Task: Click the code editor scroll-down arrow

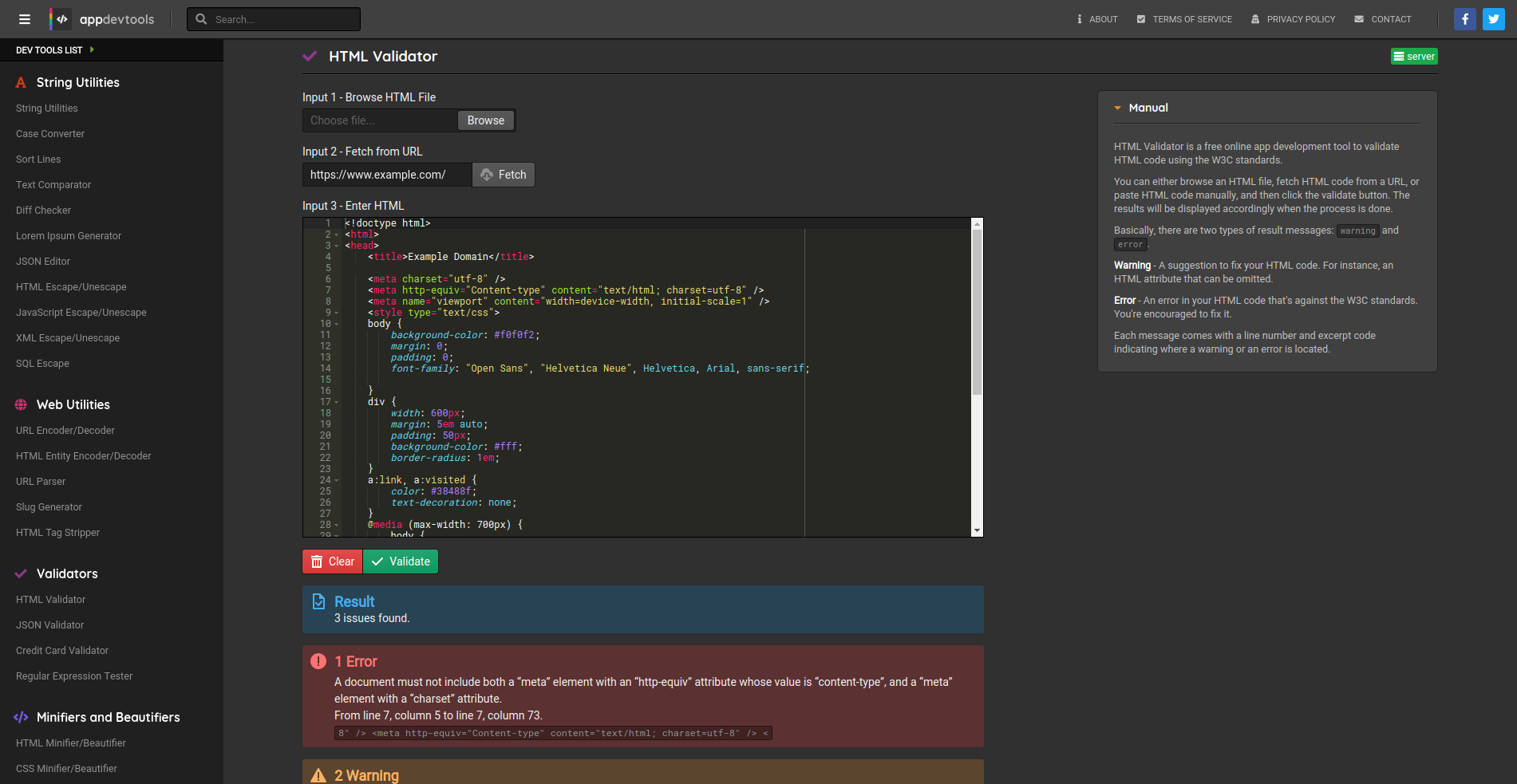Action: (977, 530)
